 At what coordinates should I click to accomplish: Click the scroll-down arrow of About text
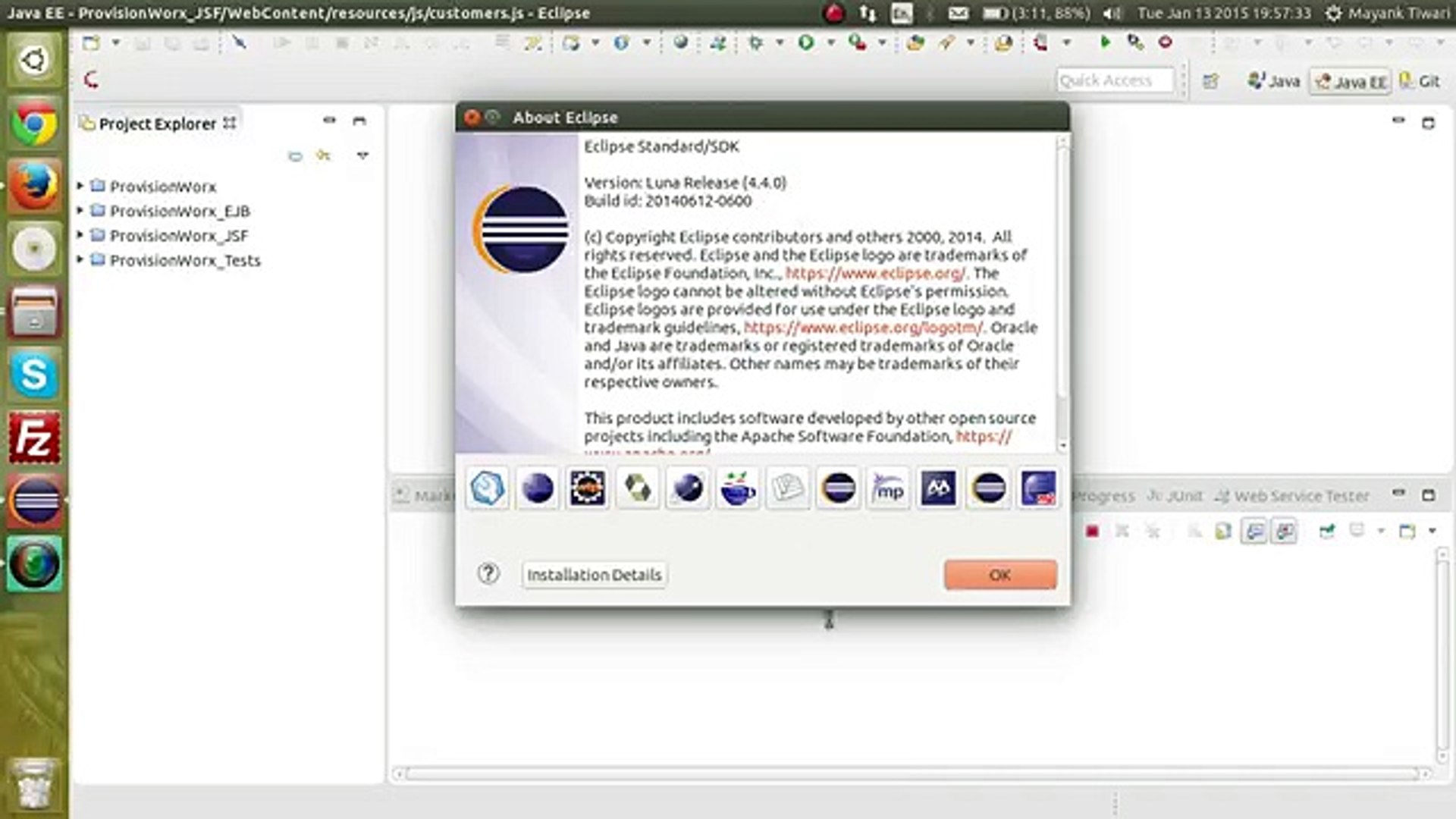pyautogui.click(x=1062, y=446)
